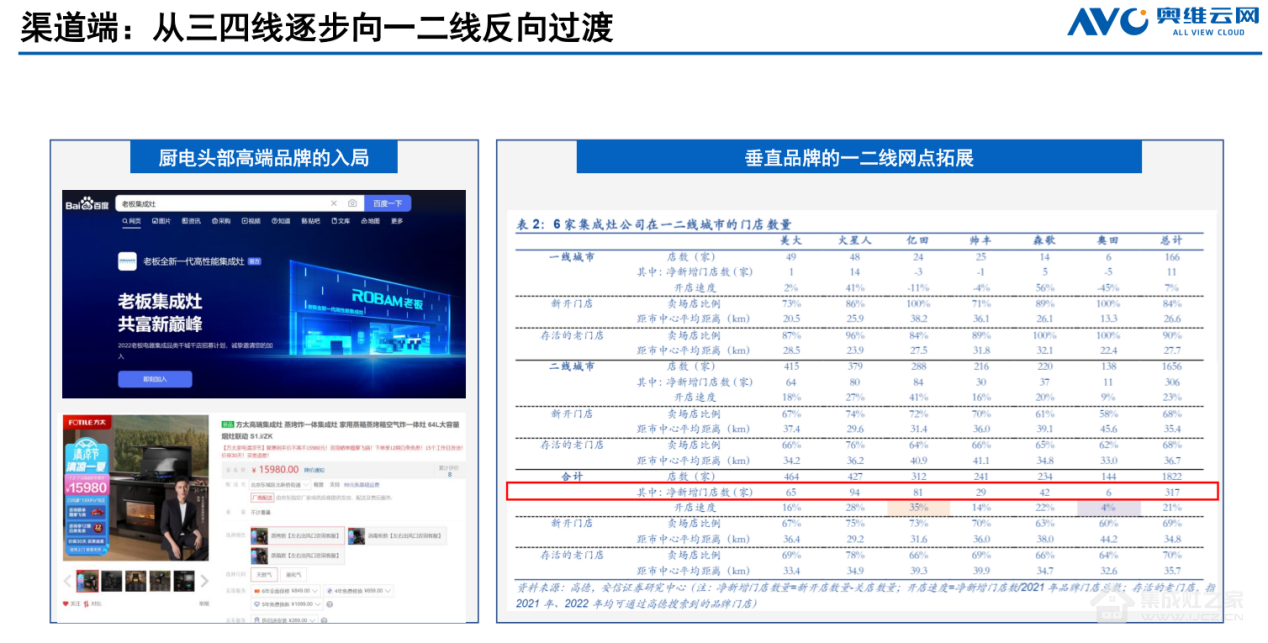Click the 森歌 column header
This screenshot has height=643, width=1268.
(1044, 241)
